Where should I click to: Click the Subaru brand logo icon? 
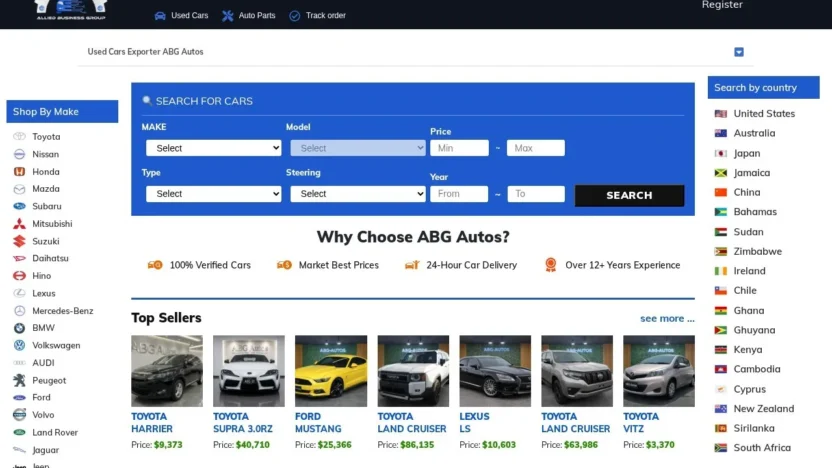pos(19,206)
